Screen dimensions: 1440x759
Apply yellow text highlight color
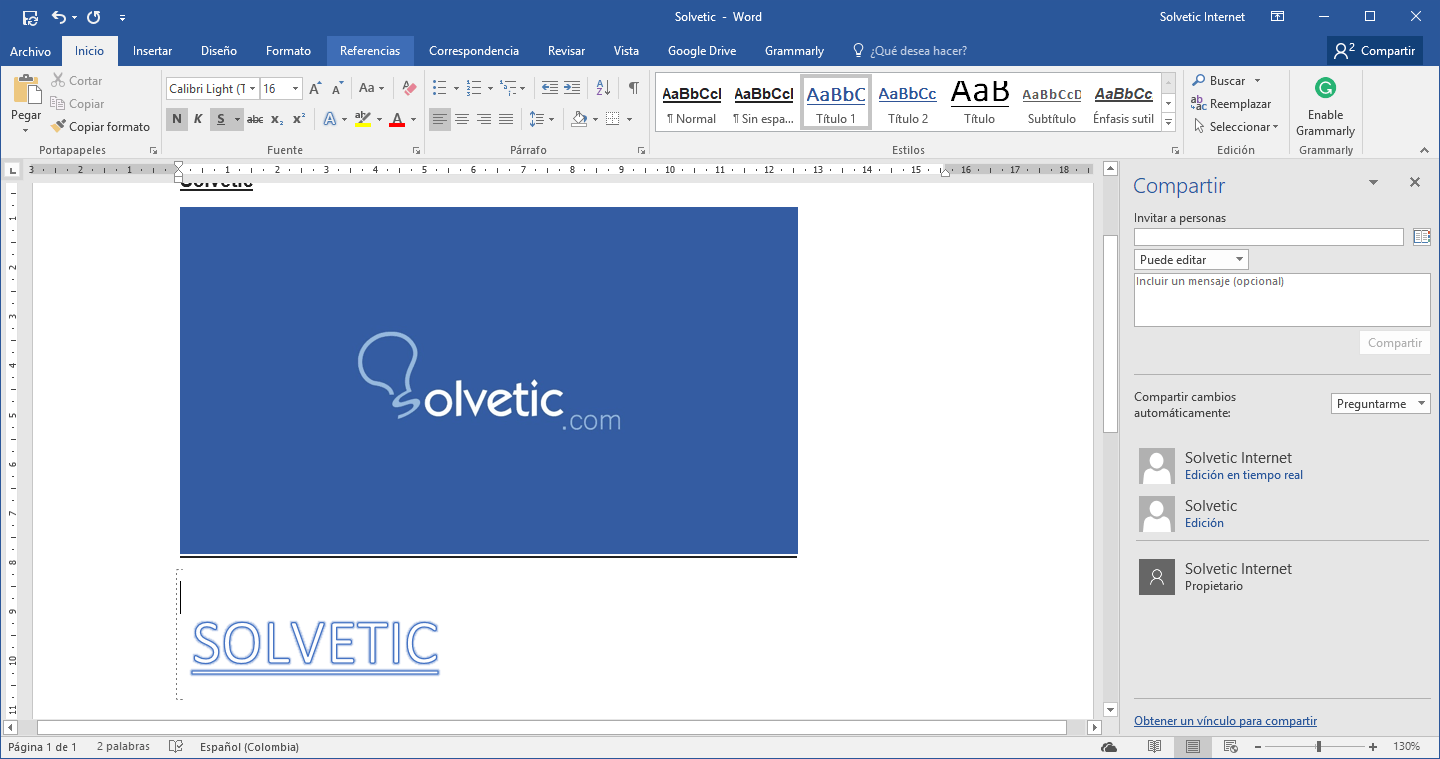pyautogui.click(x=362, y=120)
